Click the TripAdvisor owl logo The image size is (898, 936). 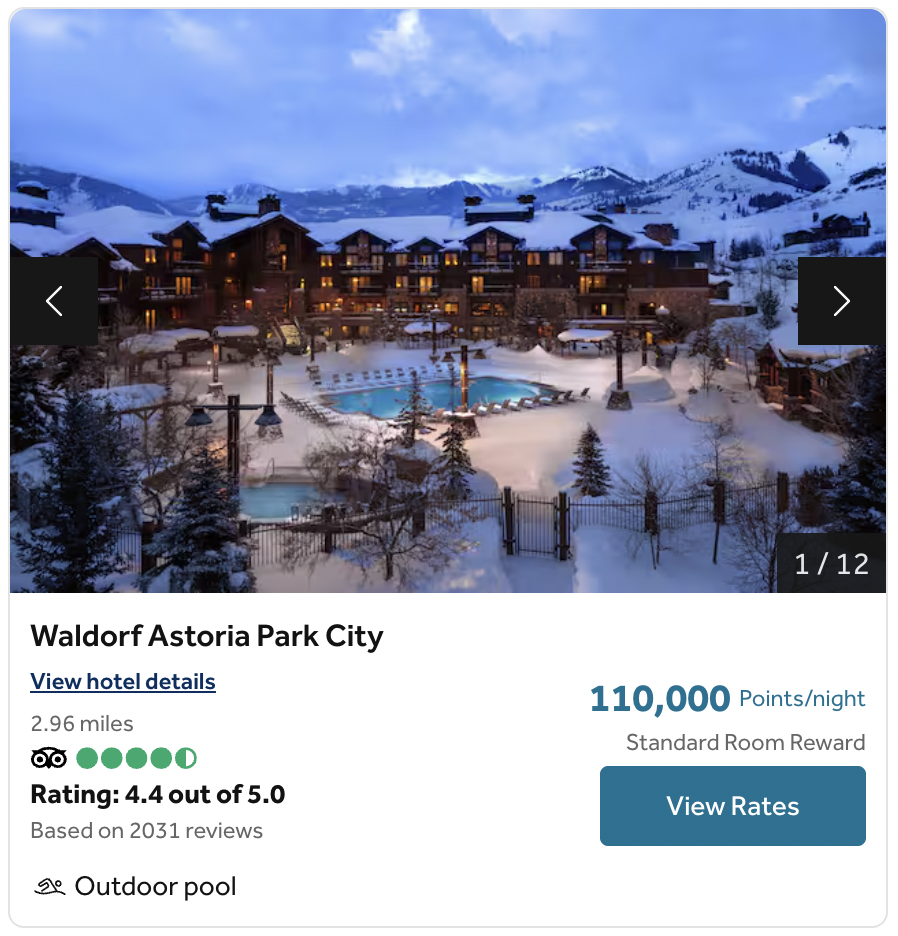(48, 758)
